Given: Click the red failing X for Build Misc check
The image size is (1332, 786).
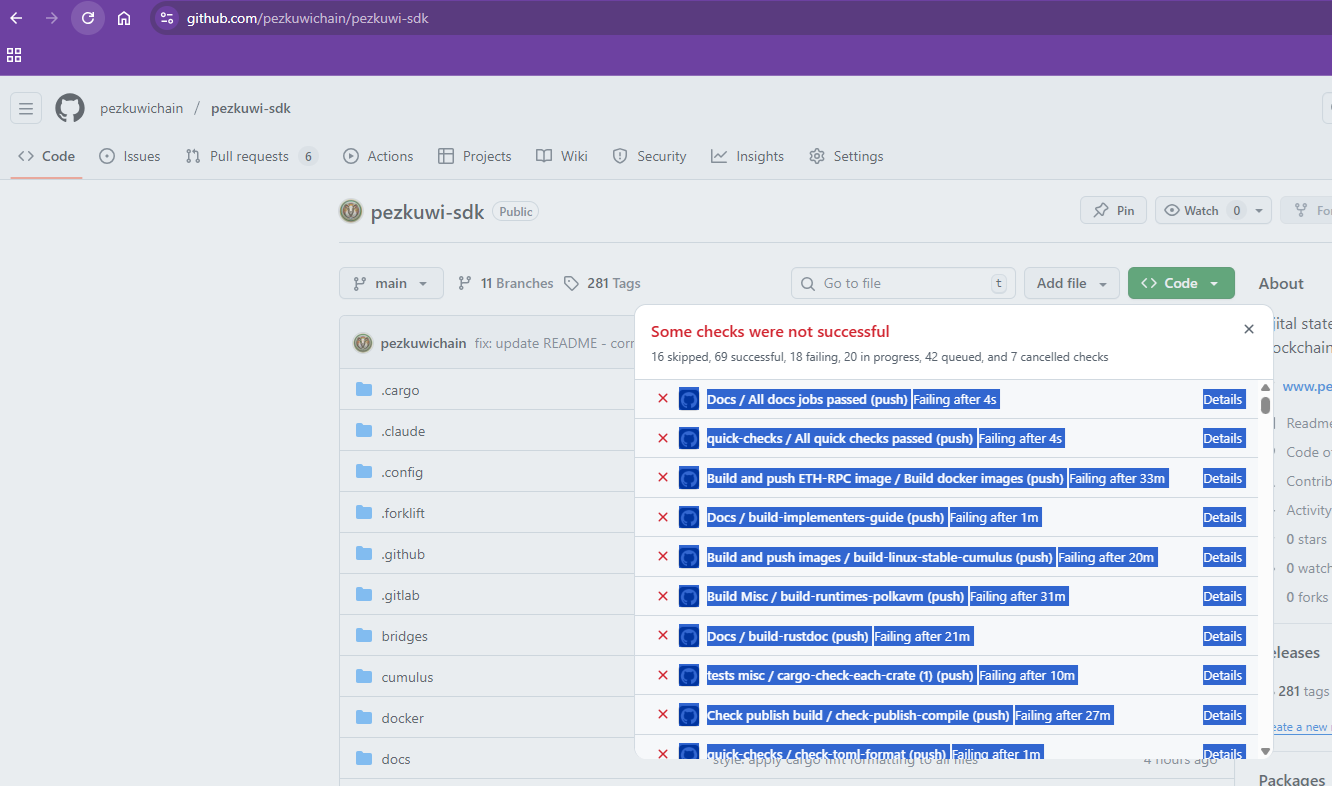Looking at the screenshot, I should pos(662,596).
